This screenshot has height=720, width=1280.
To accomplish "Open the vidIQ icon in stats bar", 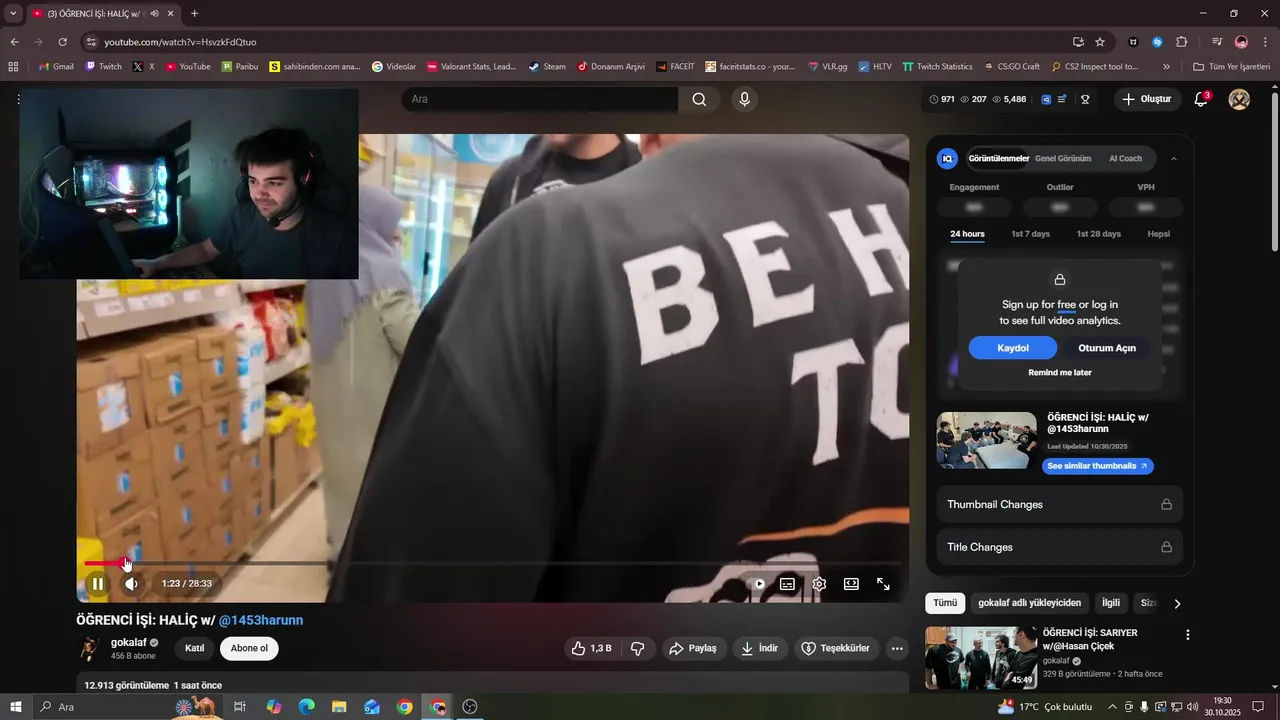I will pos(1046,99).
